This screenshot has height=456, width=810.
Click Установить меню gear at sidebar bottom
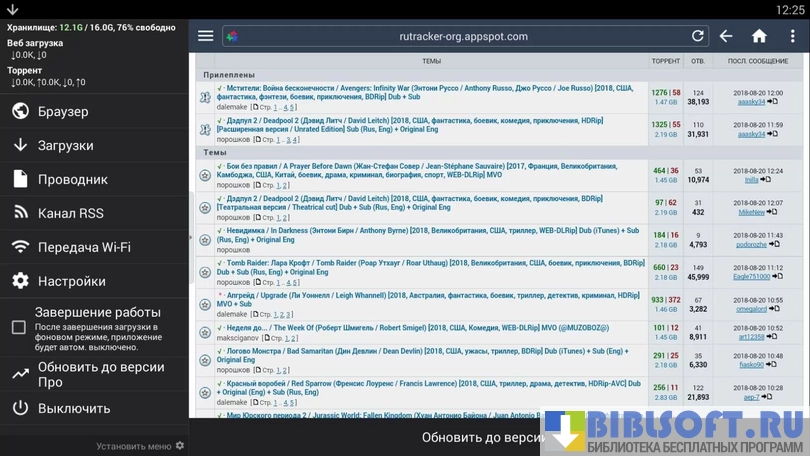point(180,446)
